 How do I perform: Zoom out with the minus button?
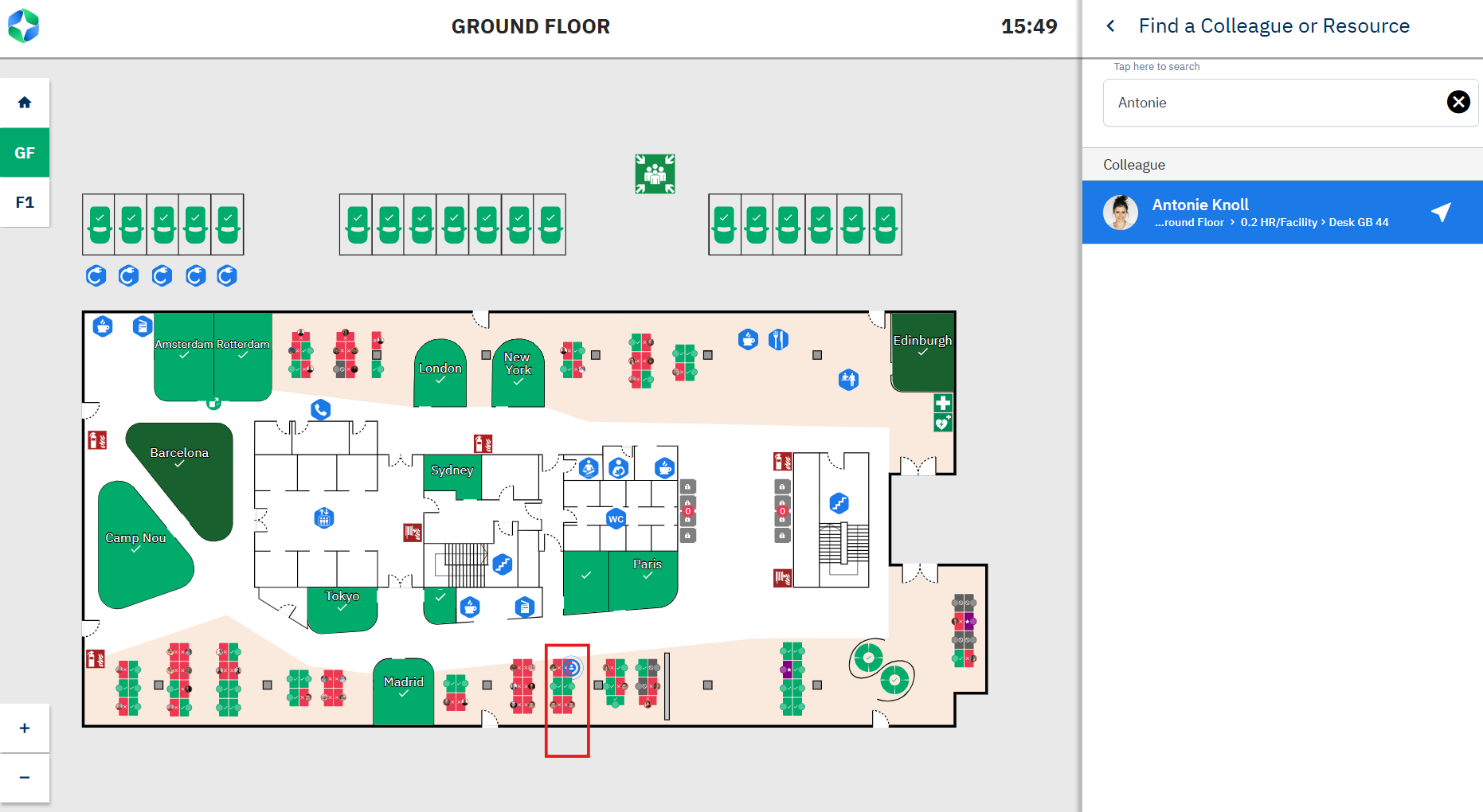pyautogui.click(x=25, y=778)
